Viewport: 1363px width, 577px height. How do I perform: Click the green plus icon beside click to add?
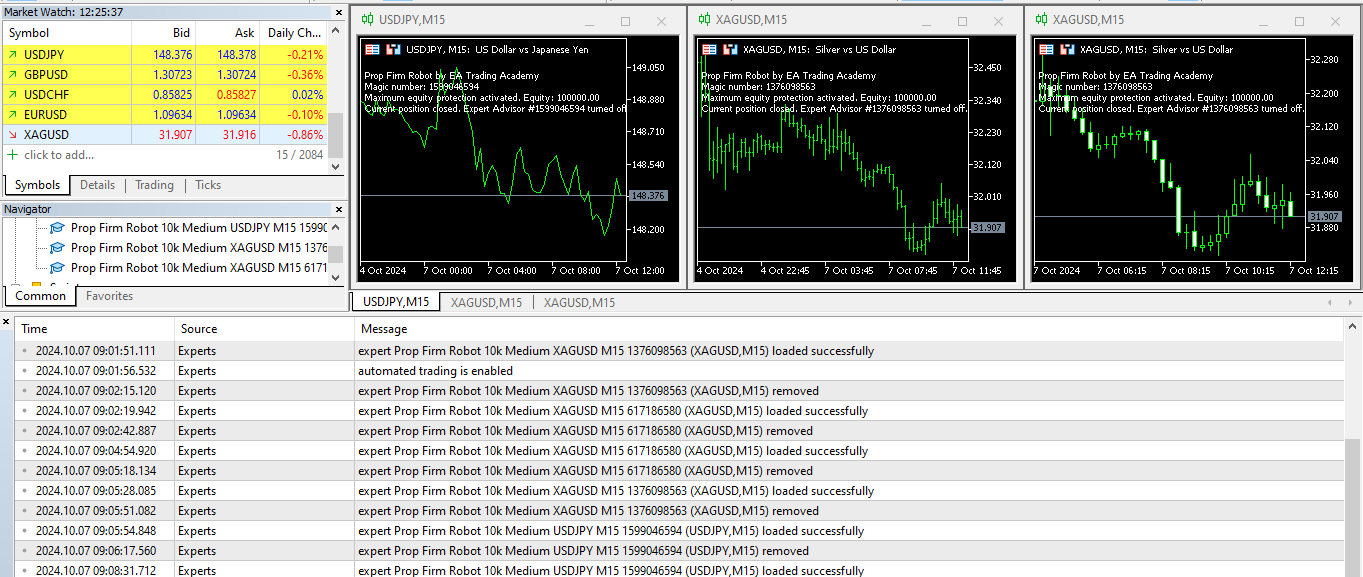tap(12, 155)
